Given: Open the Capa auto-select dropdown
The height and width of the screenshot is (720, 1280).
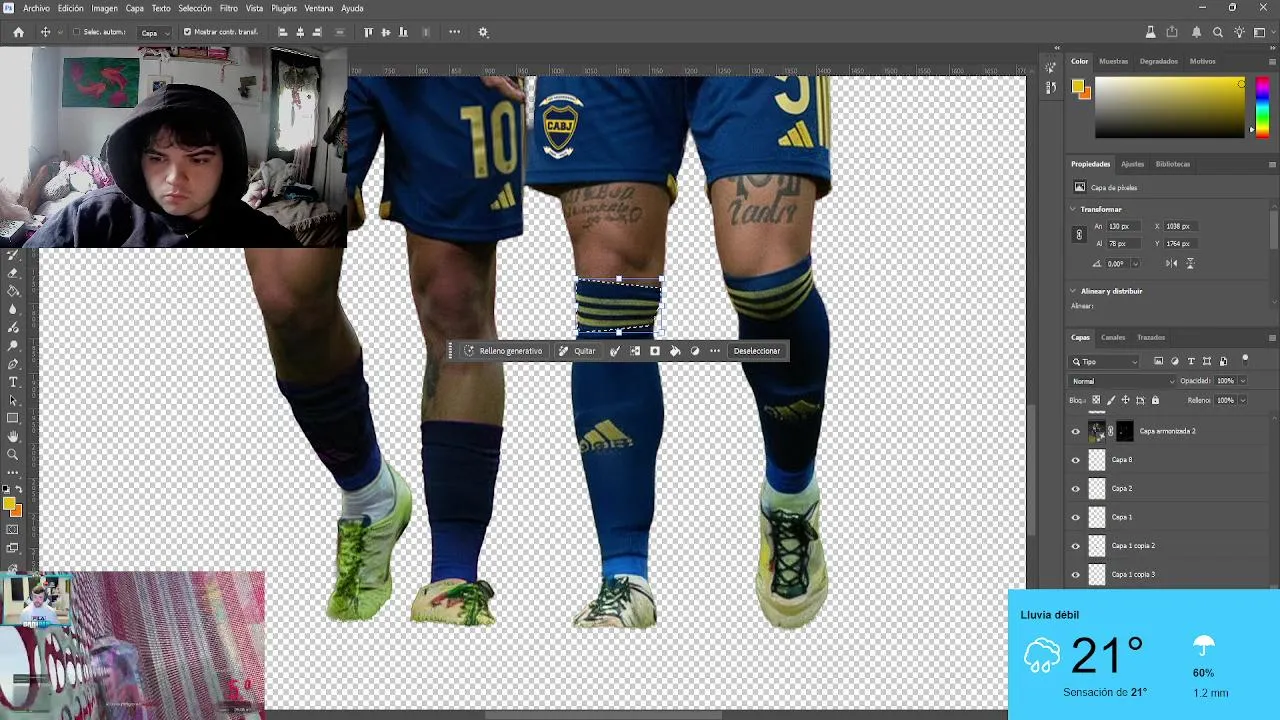Looking at the screenshot, I should [154, 32].
